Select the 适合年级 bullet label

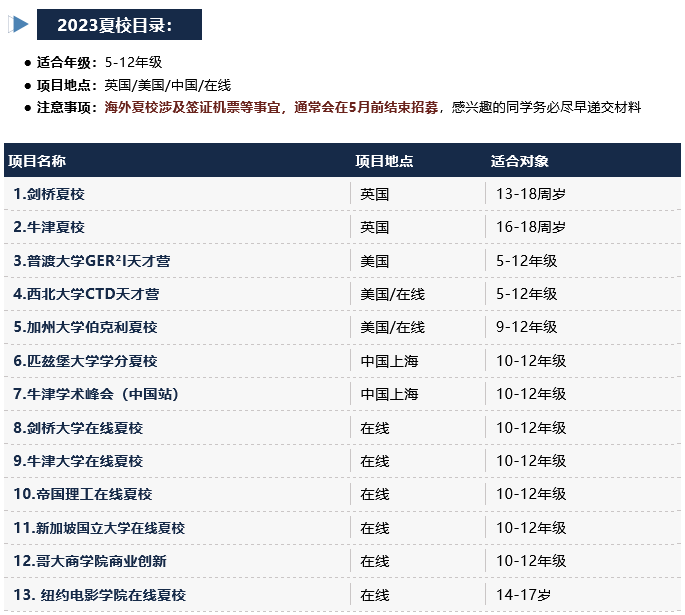coord(67,62)
